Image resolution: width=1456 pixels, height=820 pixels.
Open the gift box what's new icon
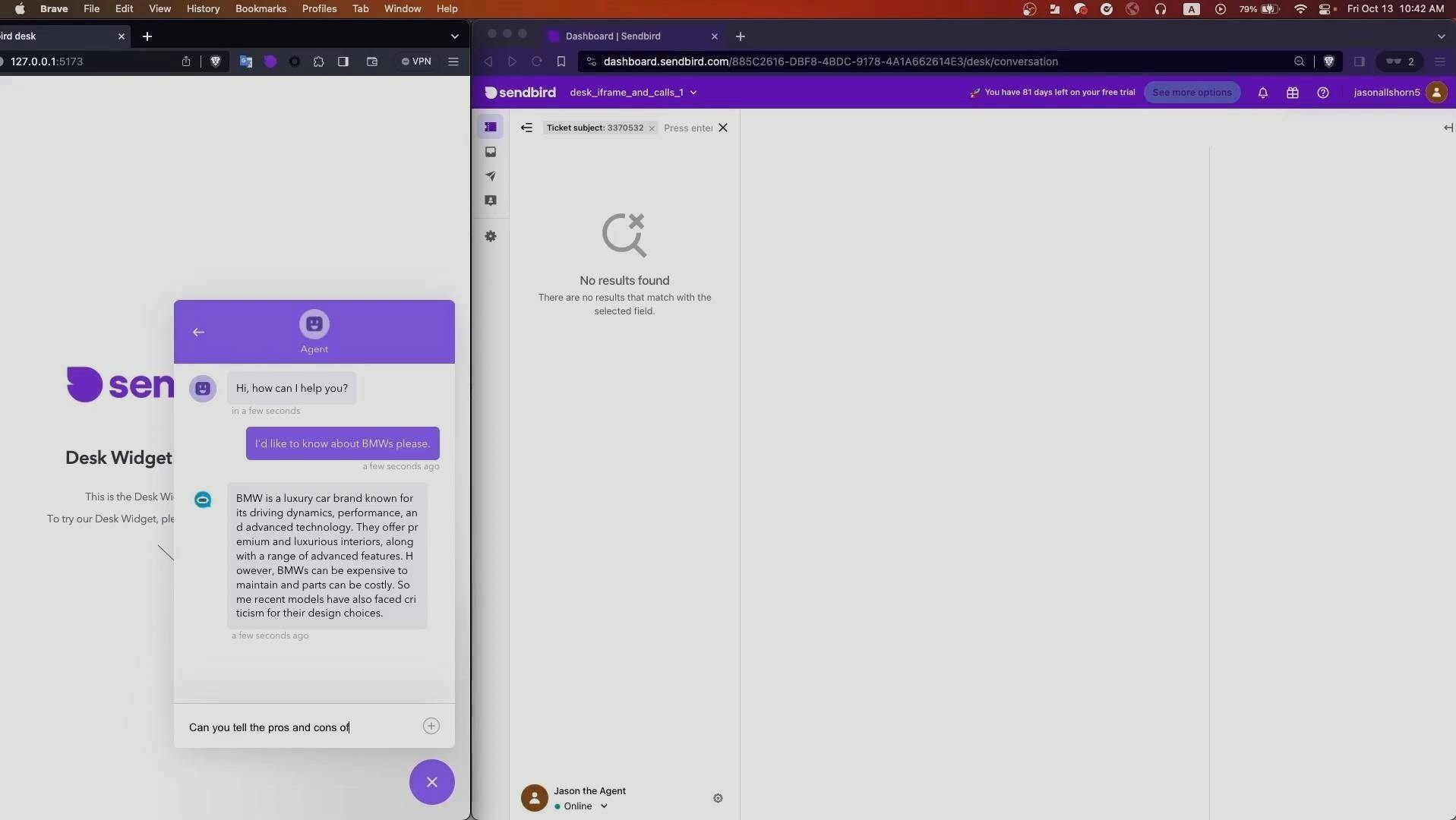point(1292,93)
